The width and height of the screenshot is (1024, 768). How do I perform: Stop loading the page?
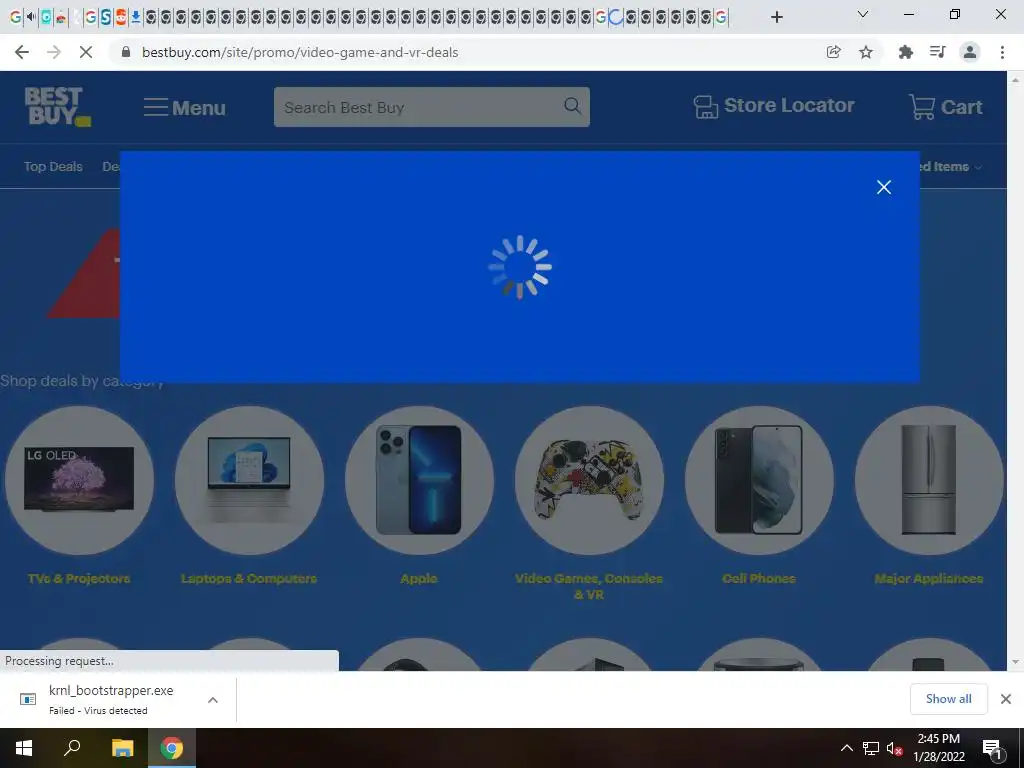pyautogui.click(x=86, y=52)
